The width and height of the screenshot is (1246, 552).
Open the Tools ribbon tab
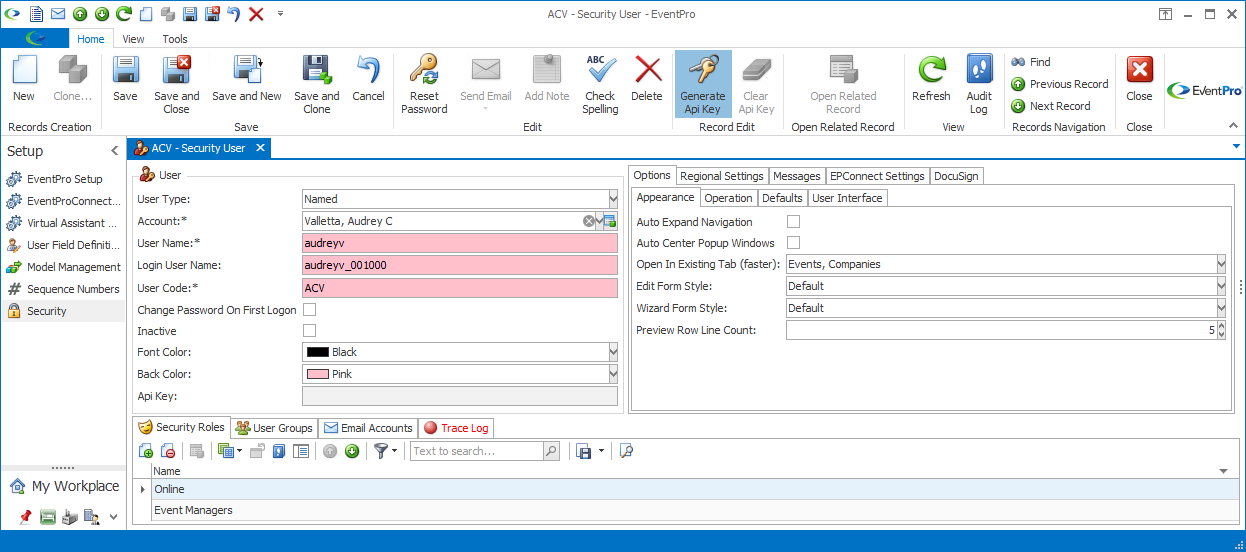pyautogui.click(x=175, y=39)
